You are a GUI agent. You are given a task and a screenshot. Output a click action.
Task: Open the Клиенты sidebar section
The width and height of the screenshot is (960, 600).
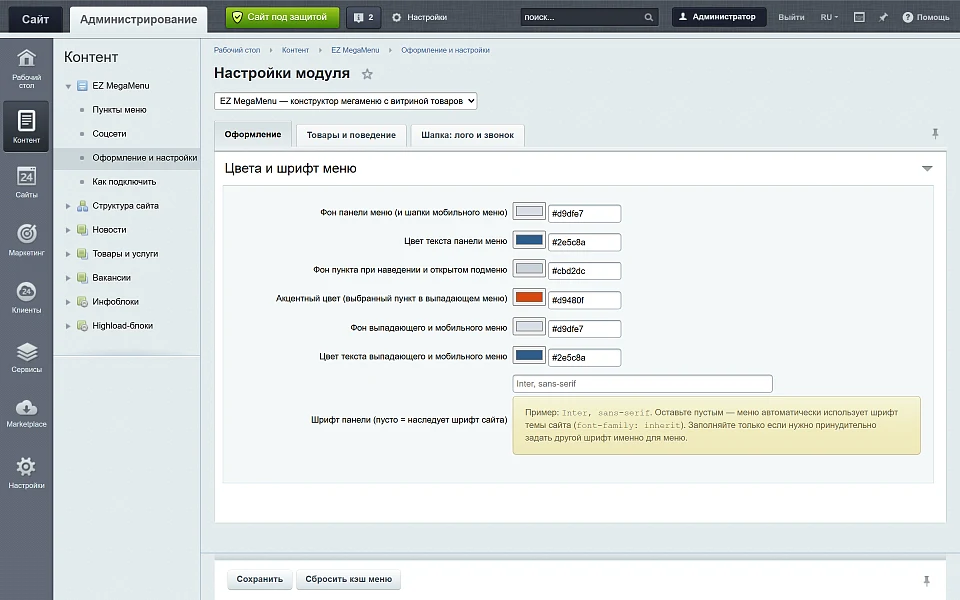point(26,298)
